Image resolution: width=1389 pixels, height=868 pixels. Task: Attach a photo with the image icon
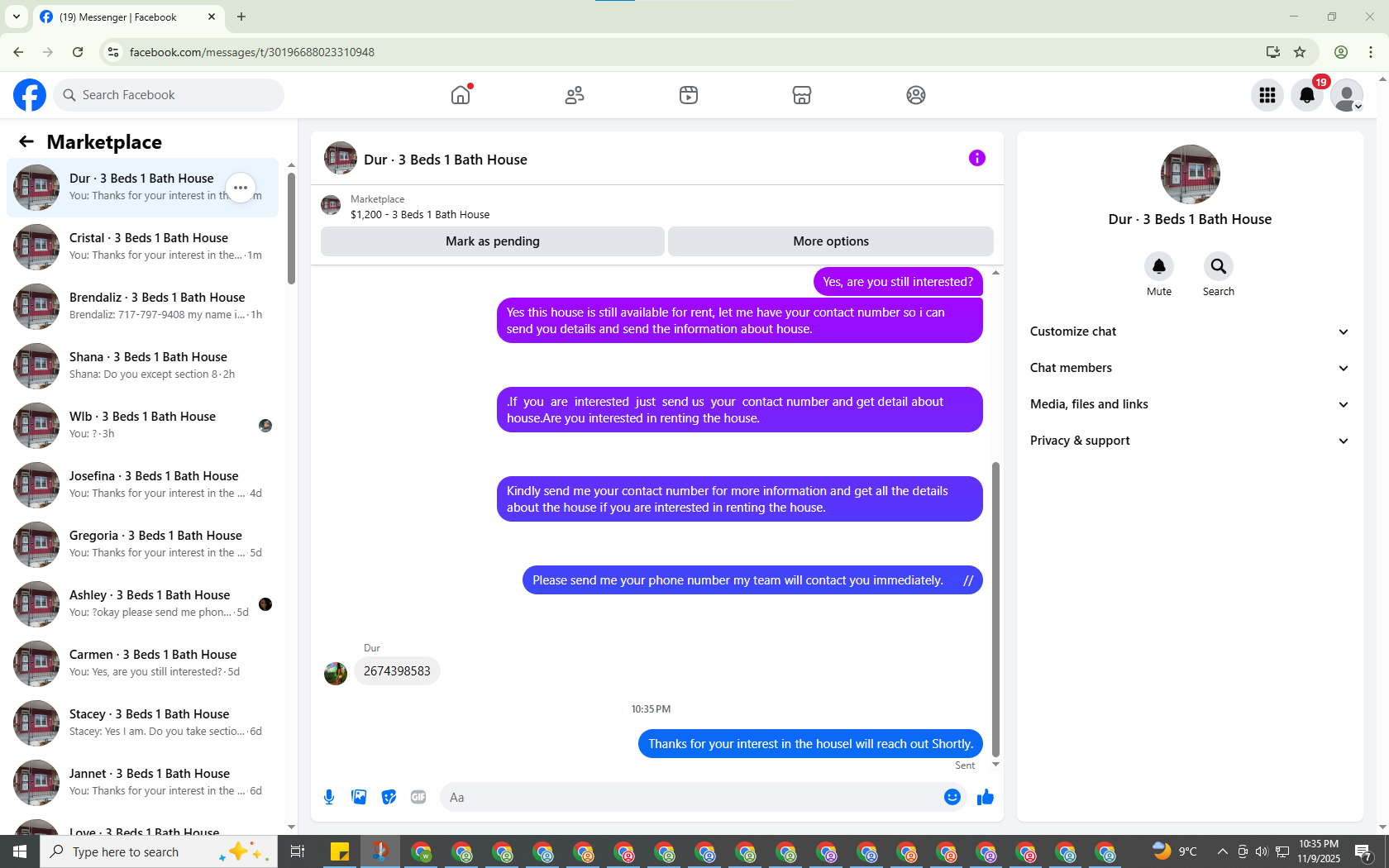(x=359, y=797)
